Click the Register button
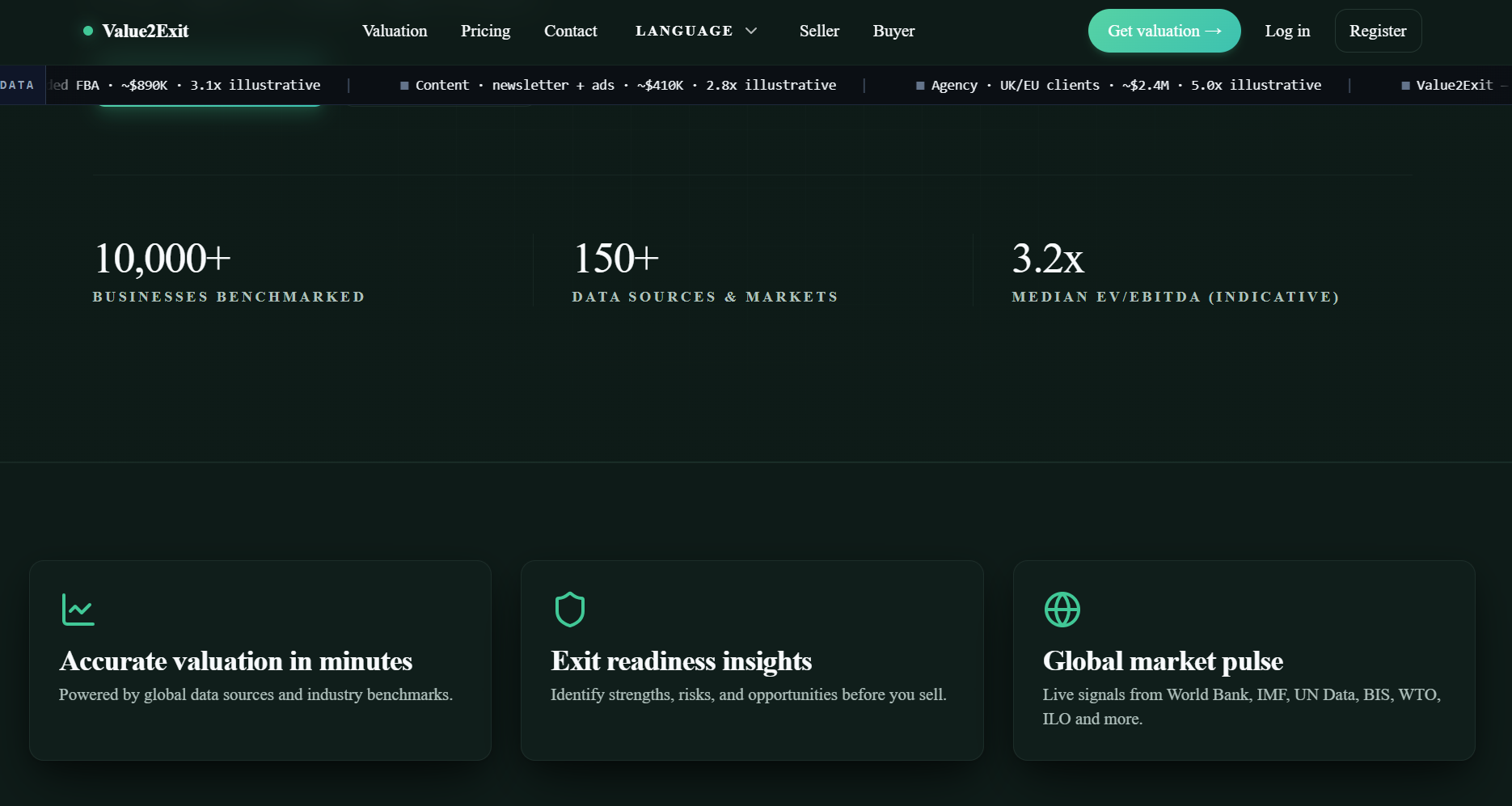 point(1378,31)
